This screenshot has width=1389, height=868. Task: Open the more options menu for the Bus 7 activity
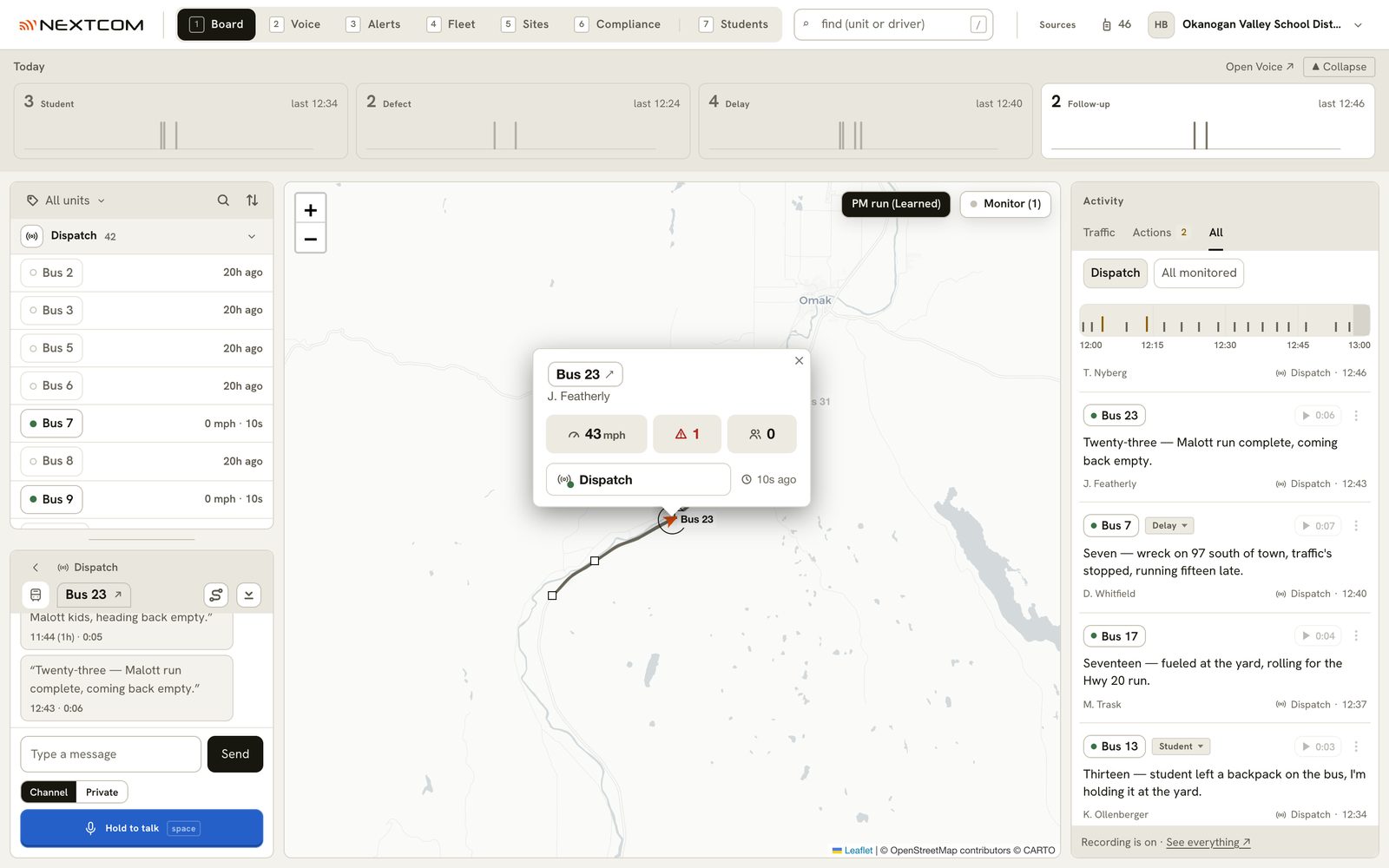pyautogui.click(x=1356, y=526)
